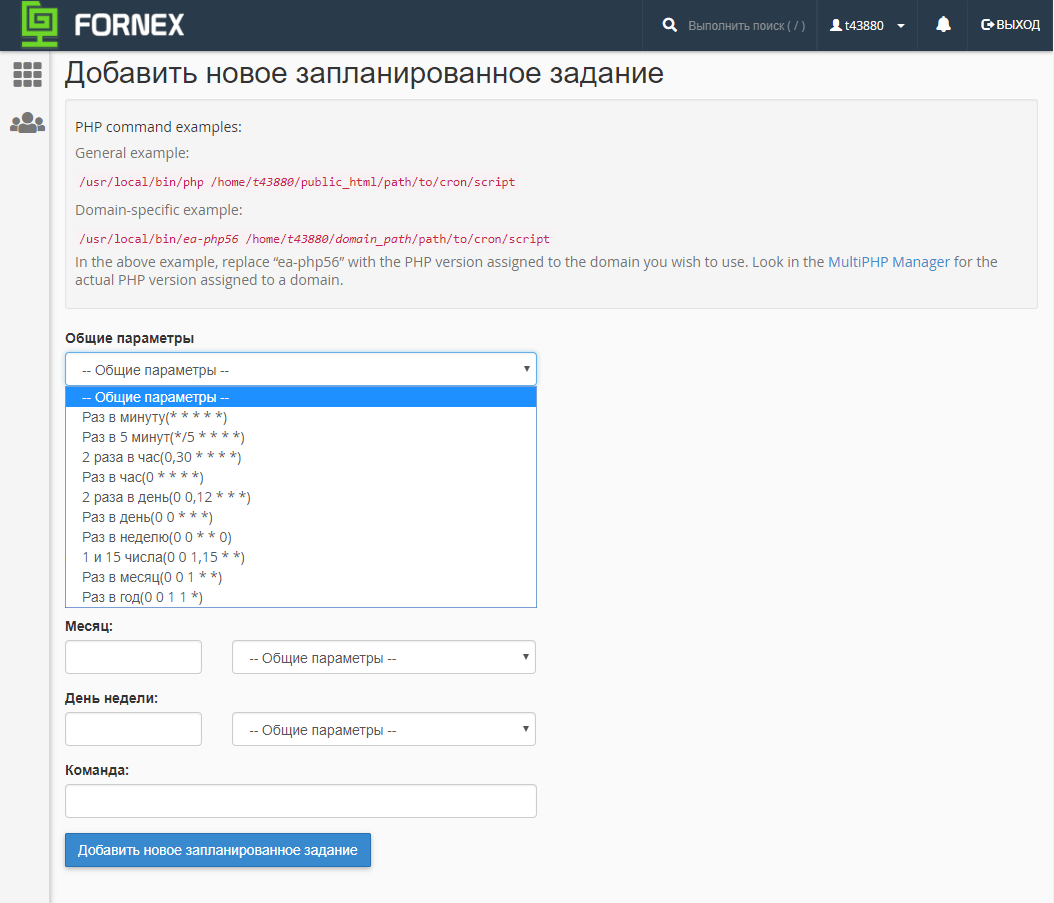Select 'Раз в минуту' option
The width and height of the screenshot is (1054, 903).
click(155, 417)
